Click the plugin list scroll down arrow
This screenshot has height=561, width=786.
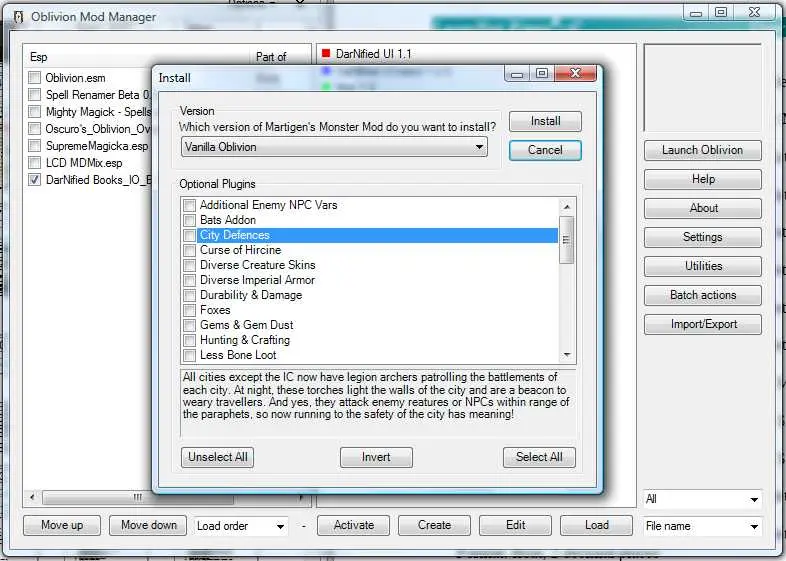tap(566, 355)
